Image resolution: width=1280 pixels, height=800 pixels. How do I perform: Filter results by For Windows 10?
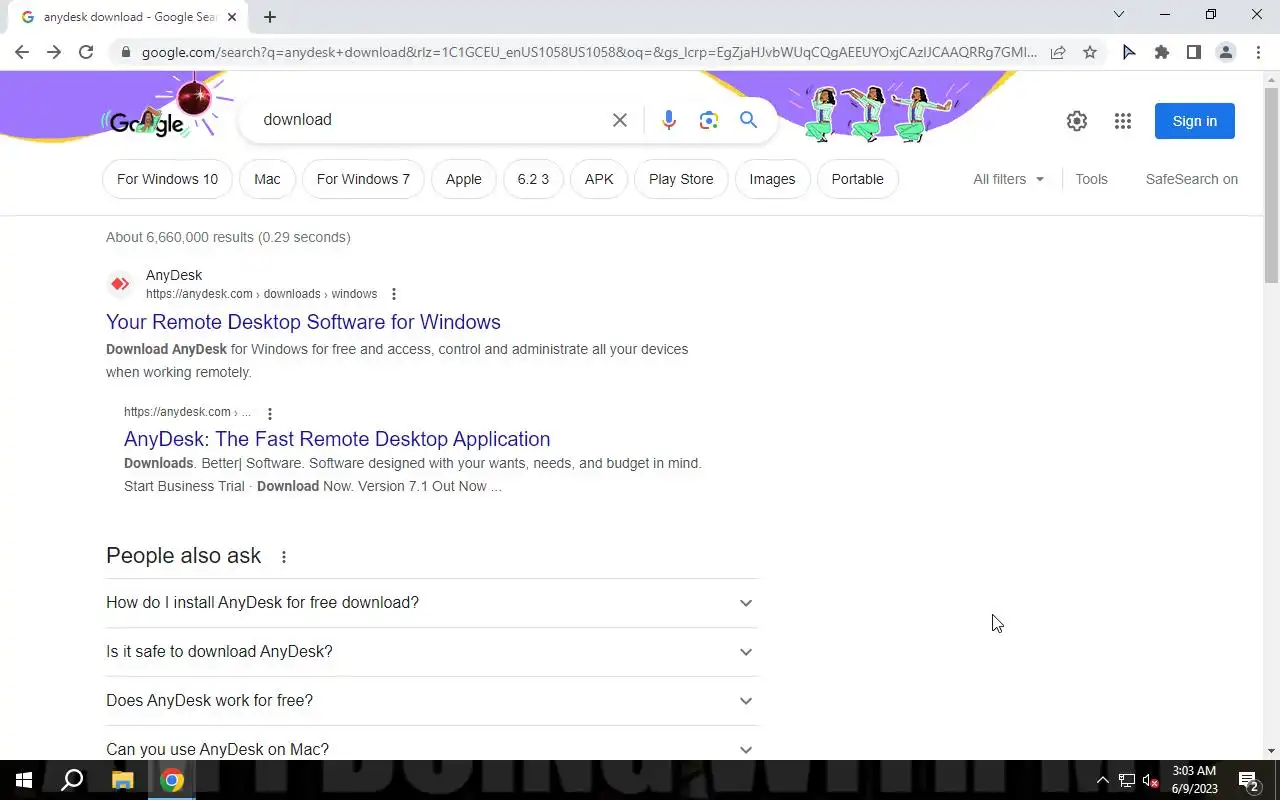167,179
